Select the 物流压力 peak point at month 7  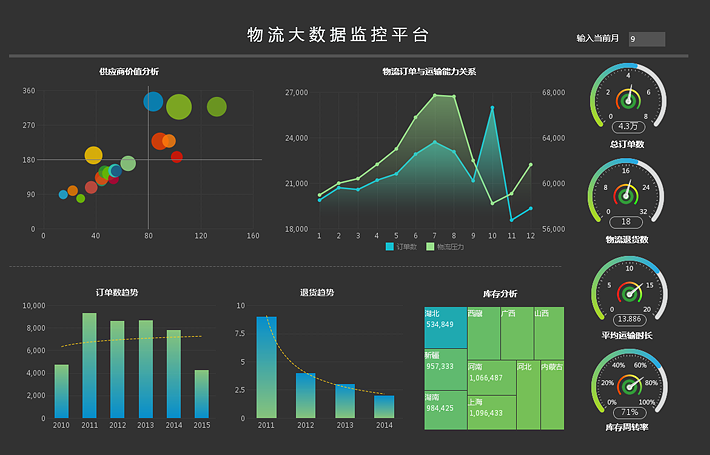click(435, 96)
